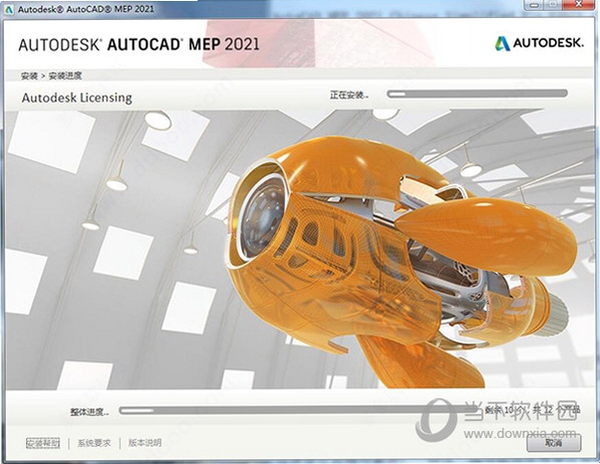The height and width of the screenshot is (464, 600).
Task: Click the 安装 > 安装进度 breadcrumb text
Action: pyautogui.click(x=51, y=76)
